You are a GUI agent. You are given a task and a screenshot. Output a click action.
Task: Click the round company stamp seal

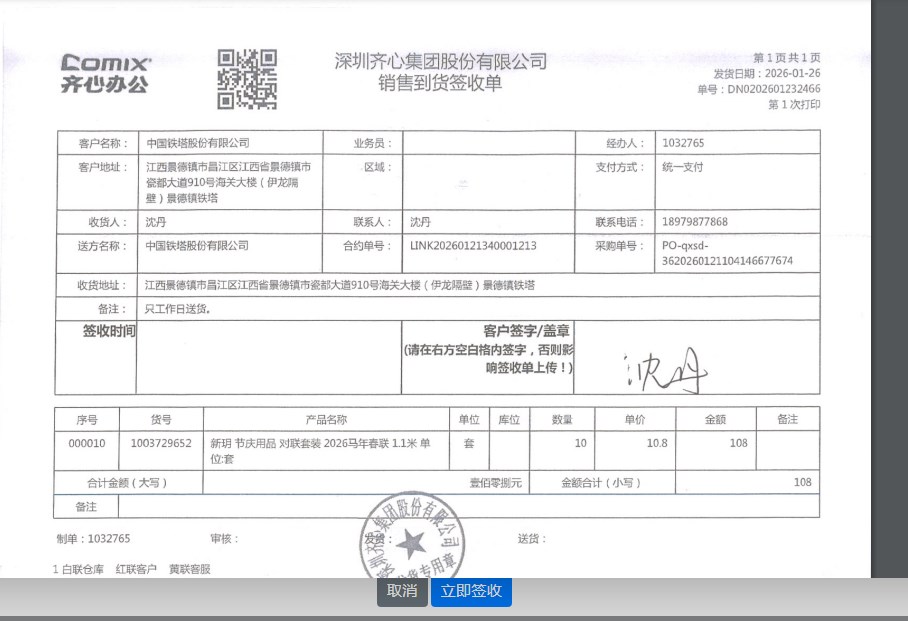pos(411,541)
